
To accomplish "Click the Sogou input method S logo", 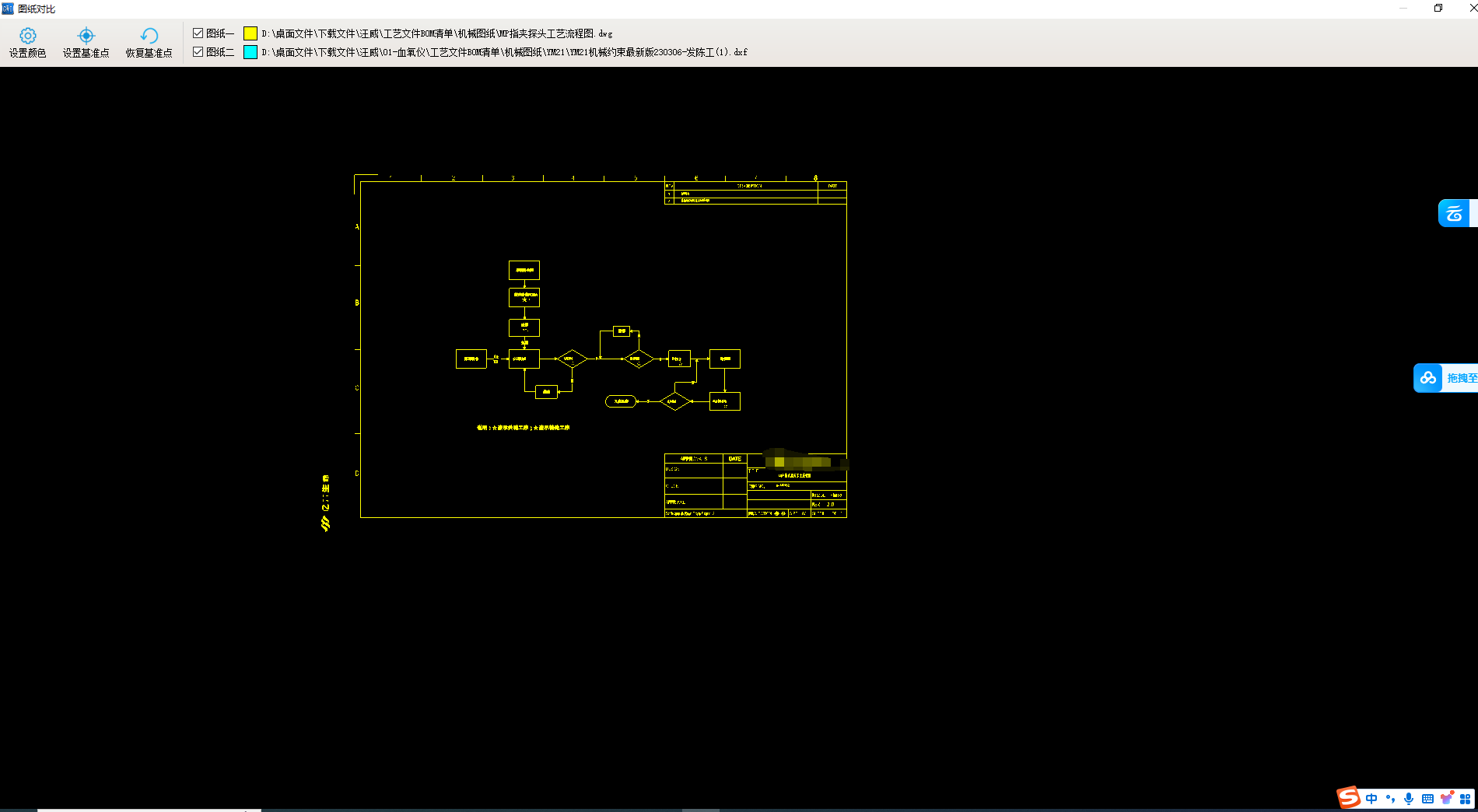I will click(x=1348, y=797).
